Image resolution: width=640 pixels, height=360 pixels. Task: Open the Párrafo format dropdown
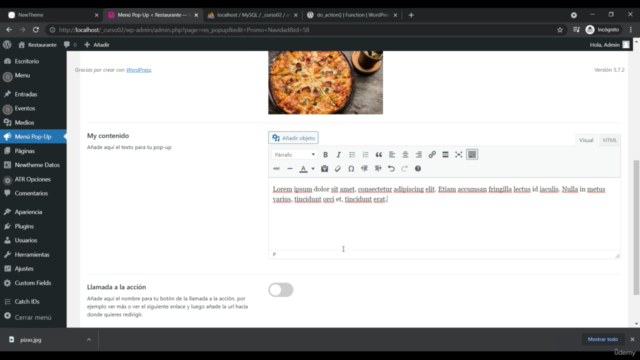[294, 155]
